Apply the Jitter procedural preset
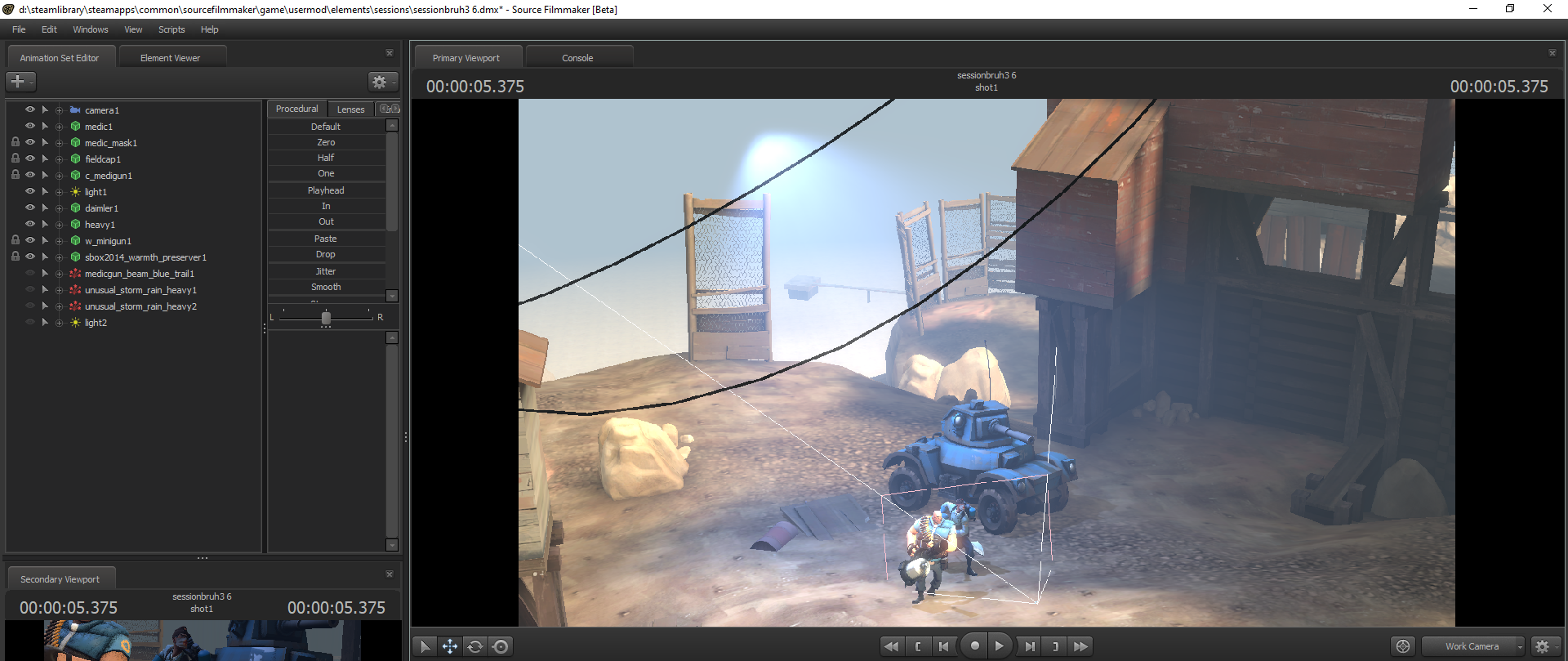1568x661 pixels. tap(326, 271)
